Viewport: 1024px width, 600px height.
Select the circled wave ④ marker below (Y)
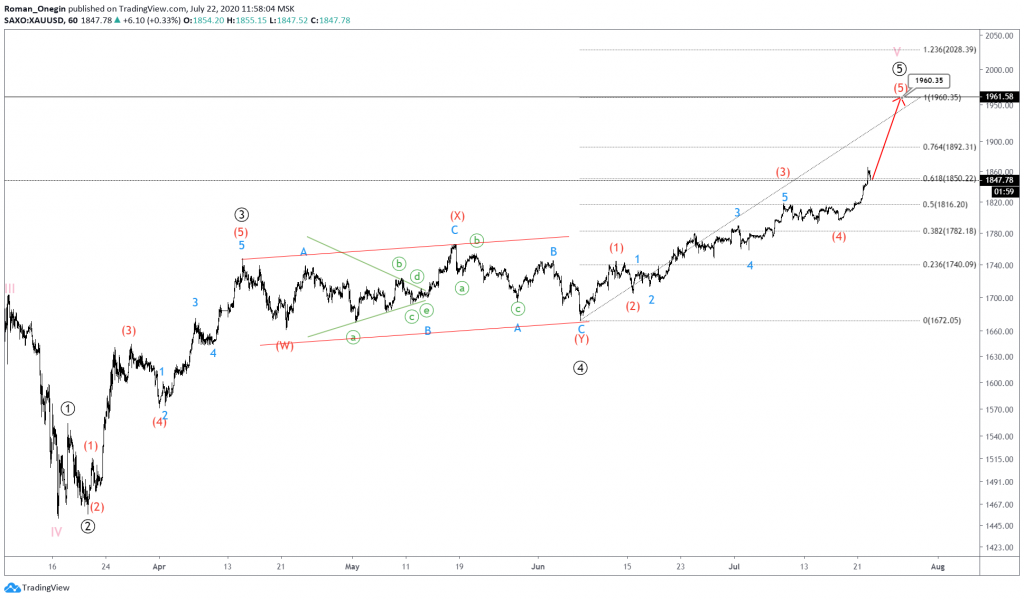coord(581,368)
